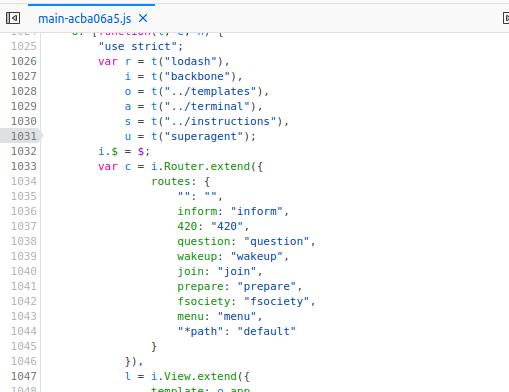509x392 pixels.
Task: Click the "*path" route key
Action: 200,331
